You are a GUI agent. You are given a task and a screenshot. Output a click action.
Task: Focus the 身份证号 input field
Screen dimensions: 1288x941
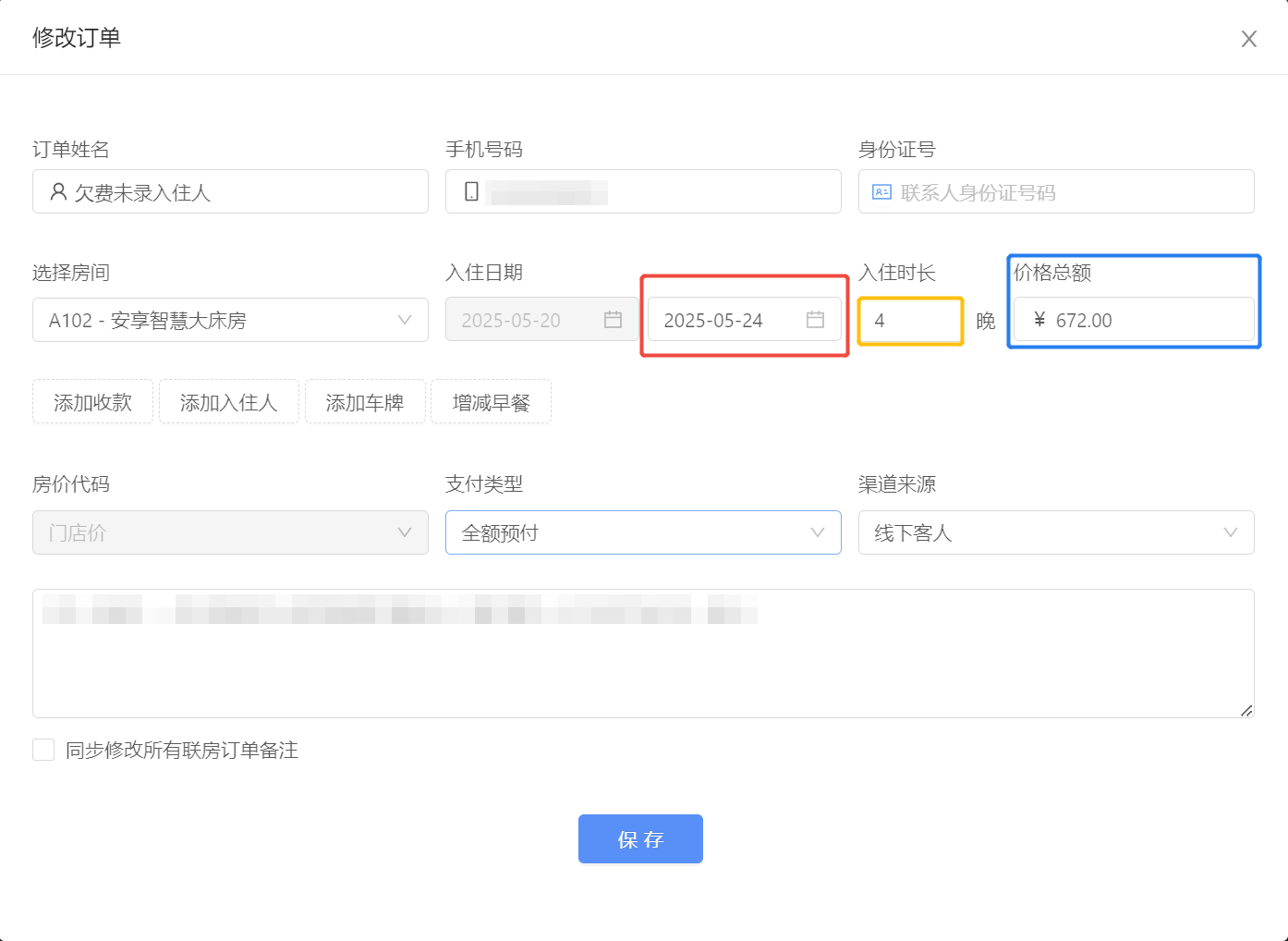point(1056,191)
